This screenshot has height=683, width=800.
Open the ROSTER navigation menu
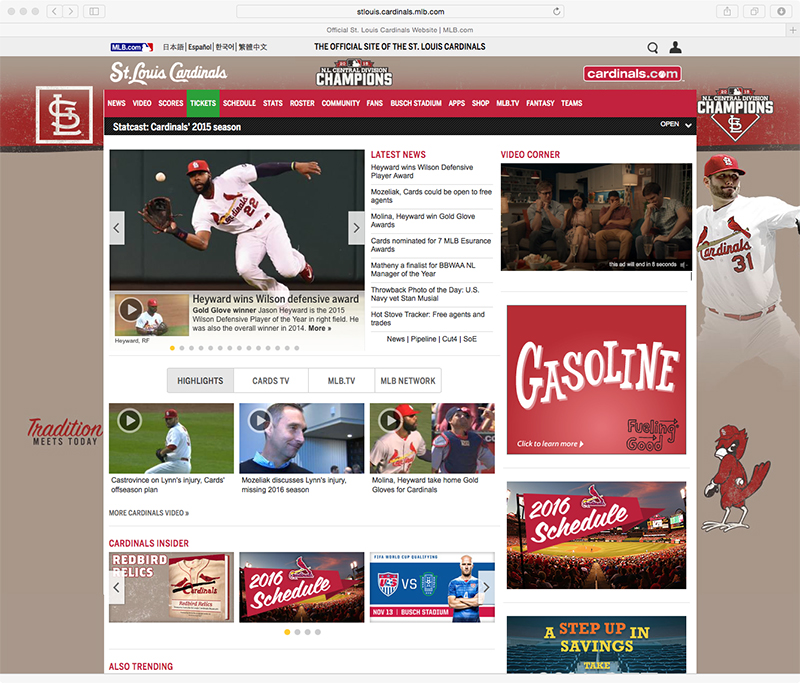pyautogui.click(x=302, y=103)
